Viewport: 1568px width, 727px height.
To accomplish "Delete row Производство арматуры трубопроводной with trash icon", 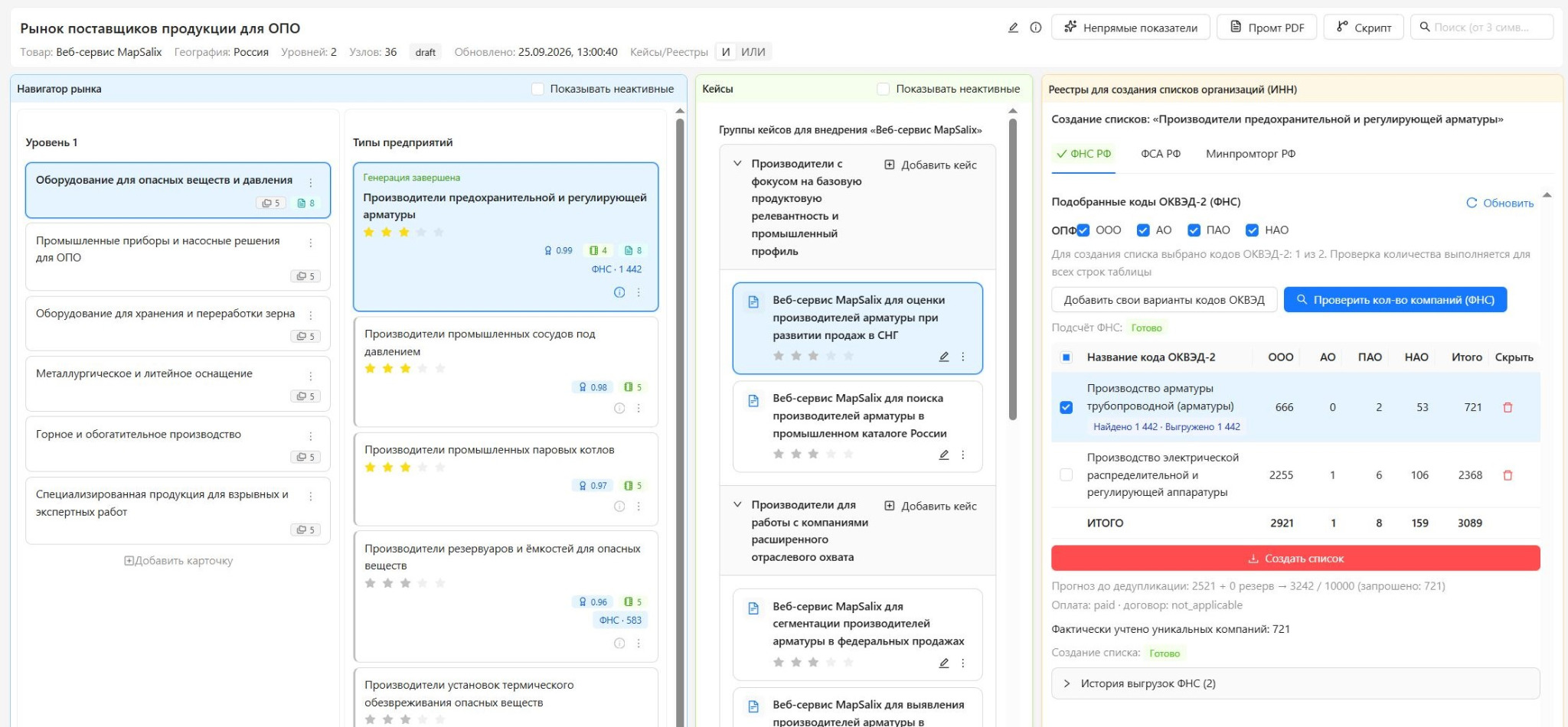I will click(1508, 408).
